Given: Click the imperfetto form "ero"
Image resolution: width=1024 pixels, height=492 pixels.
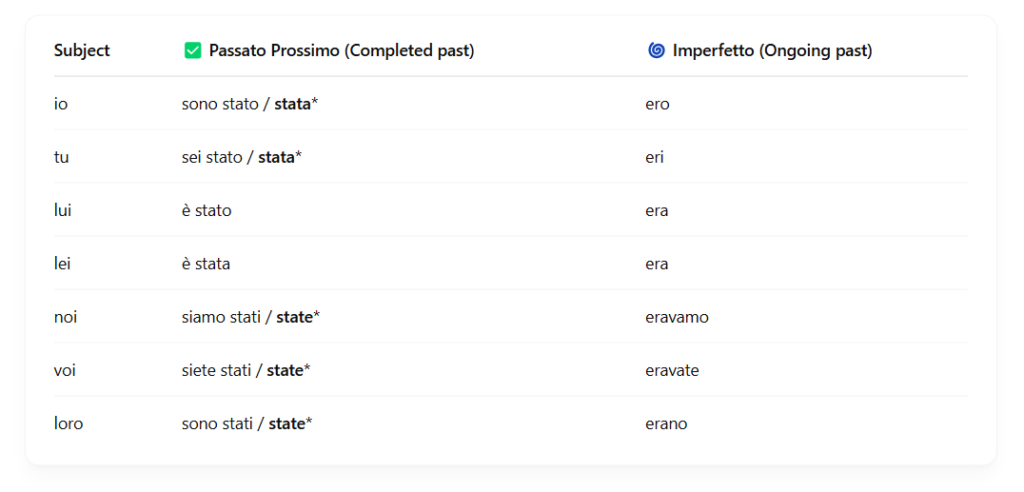Looking at the screenshot, I should [658, 104].
